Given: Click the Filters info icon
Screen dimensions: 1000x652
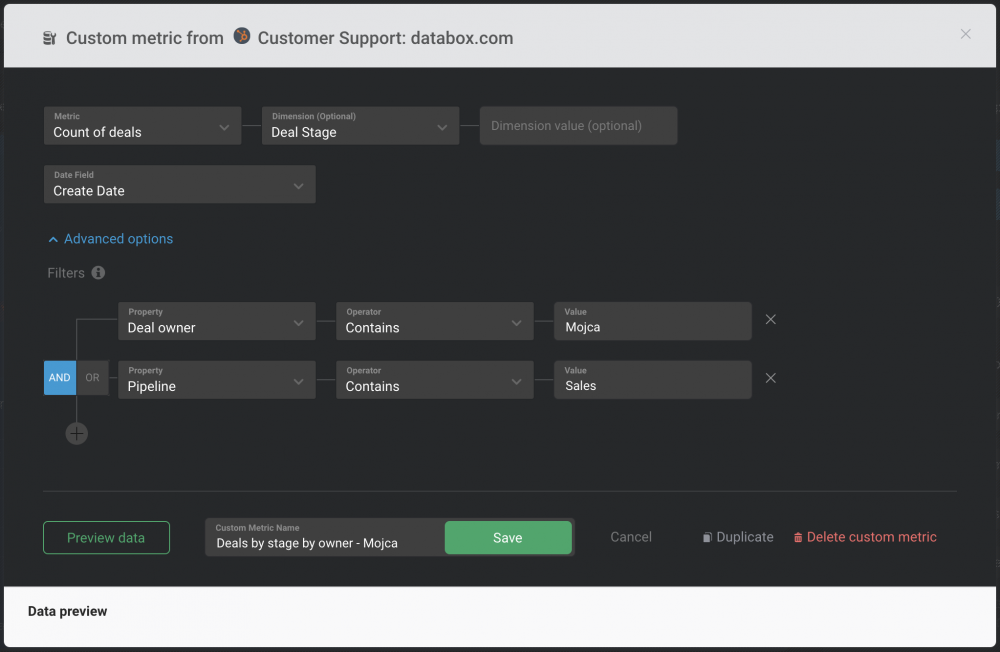Looking at the screenshot, I should coord(98,273).
